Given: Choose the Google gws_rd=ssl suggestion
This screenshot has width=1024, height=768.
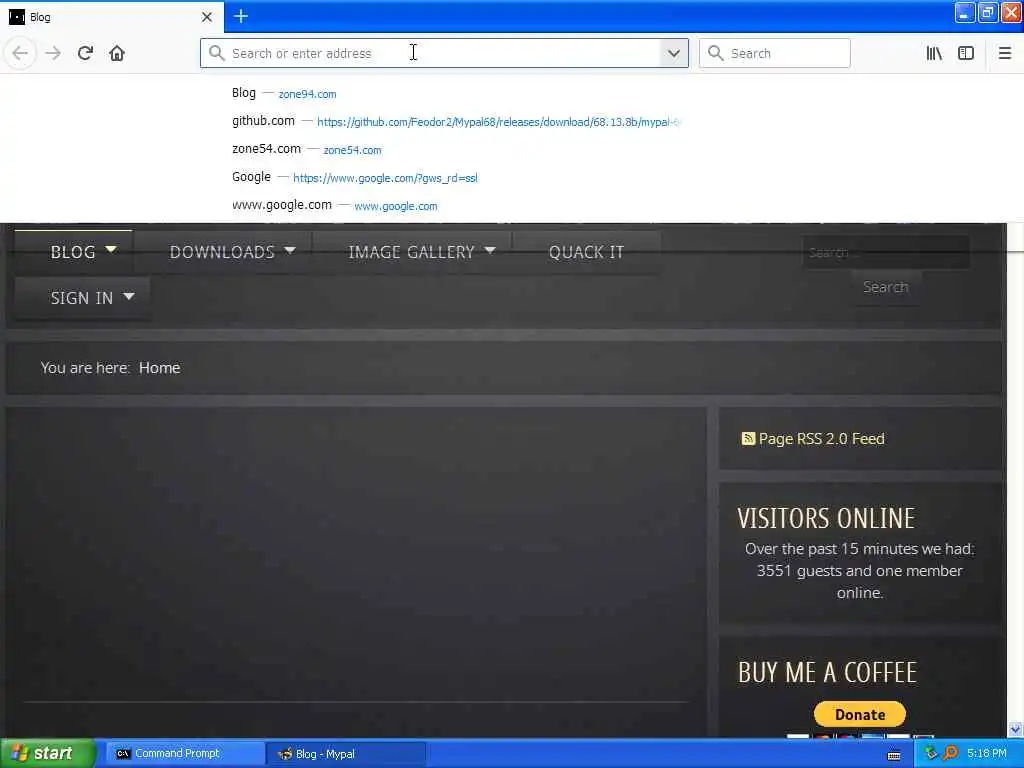Looking at the screenshot, I should [457, 178].
